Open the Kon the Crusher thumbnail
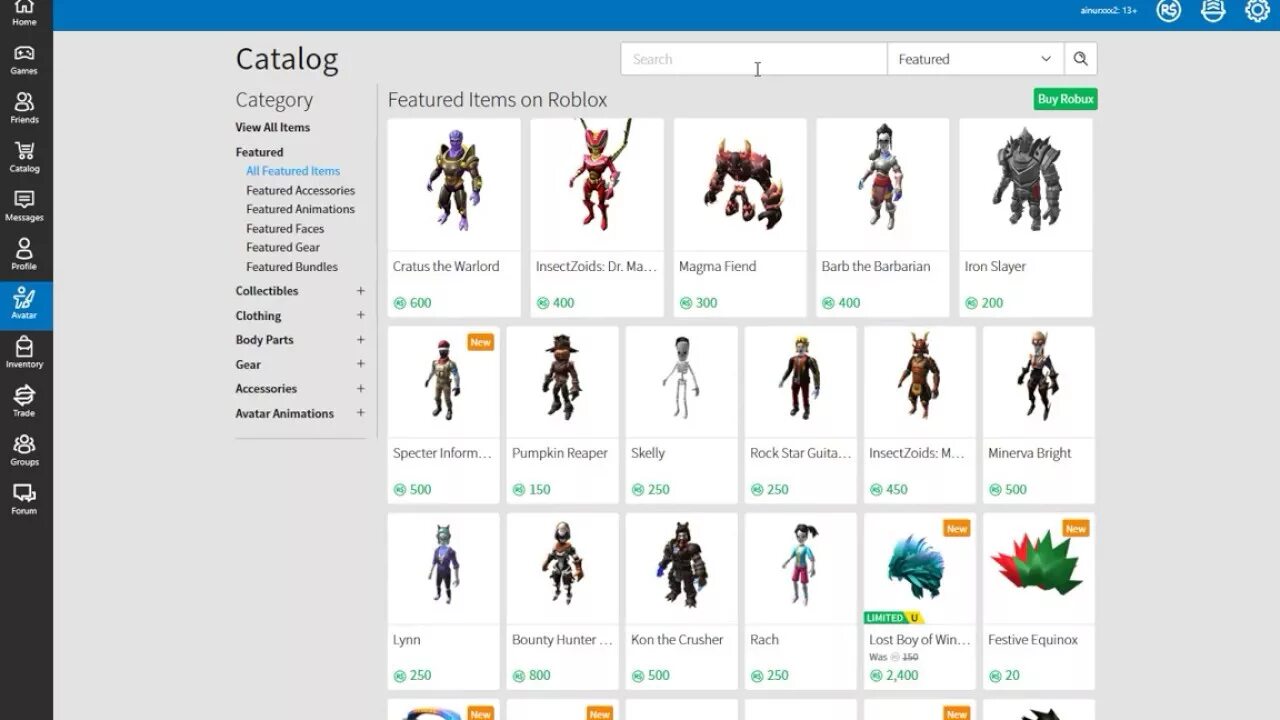This screenshot has height=720, width=1280. tap(681, 569)
